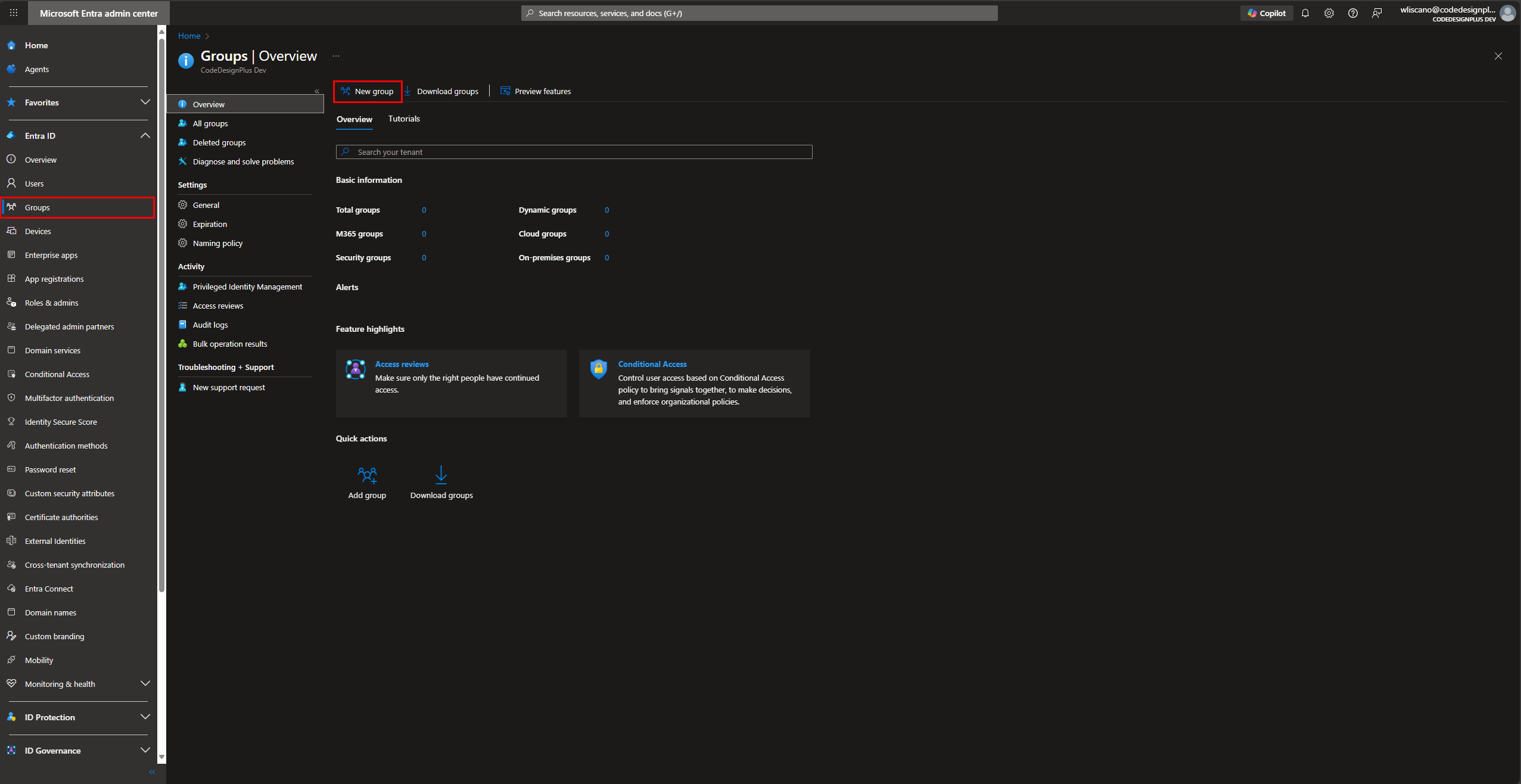The height and width of the screenshot is (784, 1521).
Task: Open the feedback icon in top bar
Action: pos(1377,13)
